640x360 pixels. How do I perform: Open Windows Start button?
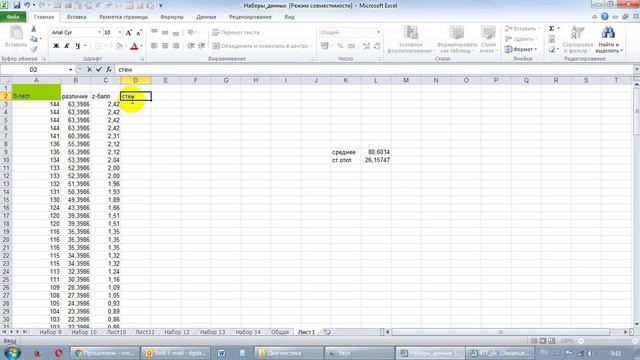pos(12,353)
